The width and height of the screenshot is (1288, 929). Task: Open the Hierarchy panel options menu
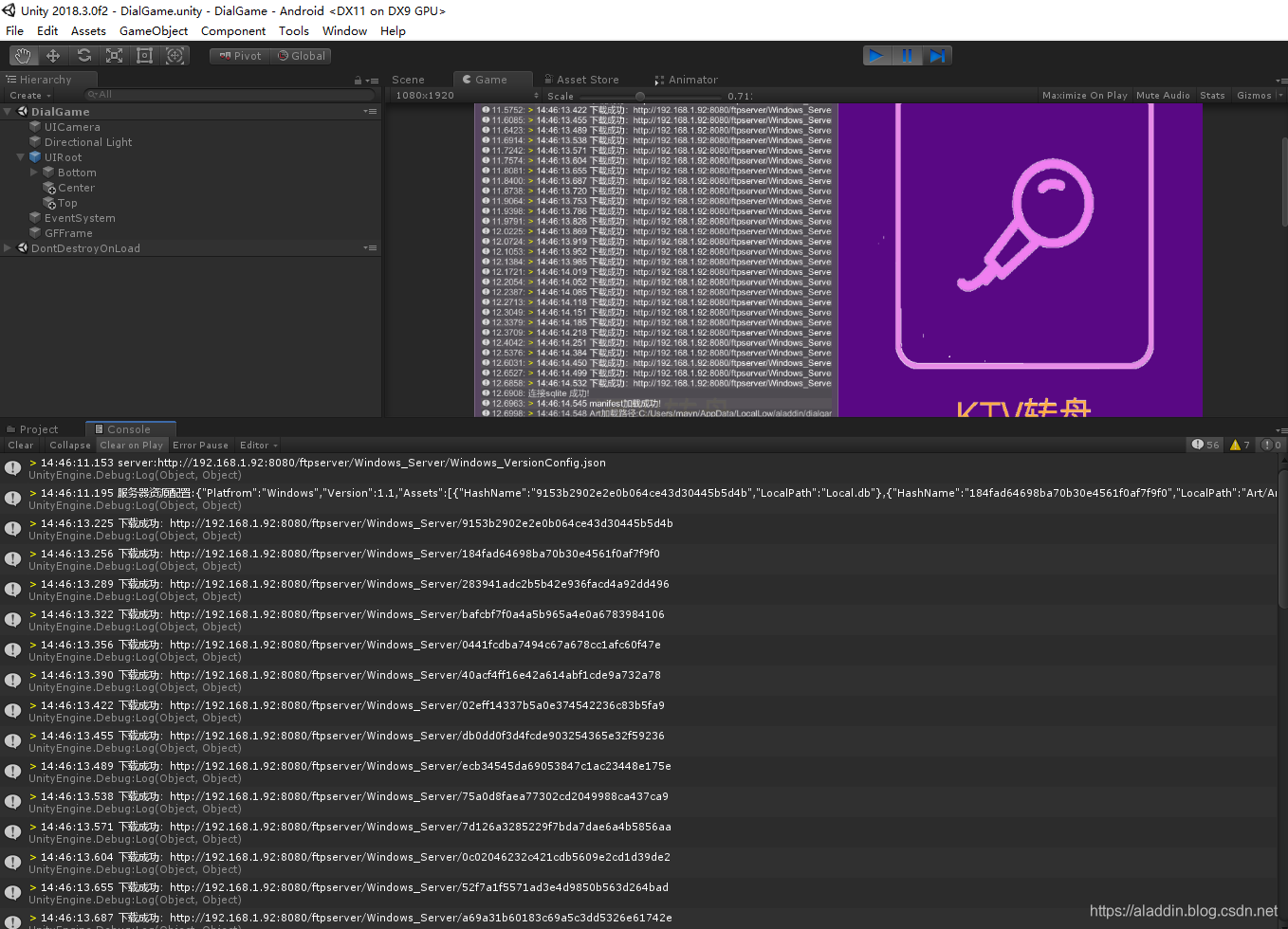coord(373,81)
